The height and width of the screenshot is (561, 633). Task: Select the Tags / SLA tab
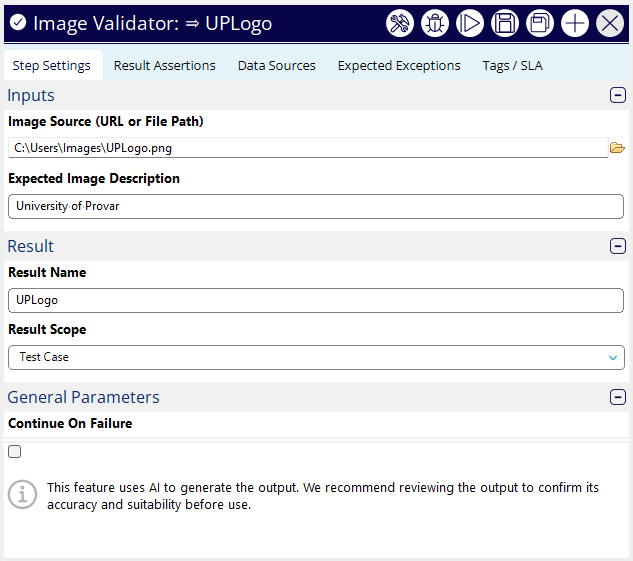[512, 66]
